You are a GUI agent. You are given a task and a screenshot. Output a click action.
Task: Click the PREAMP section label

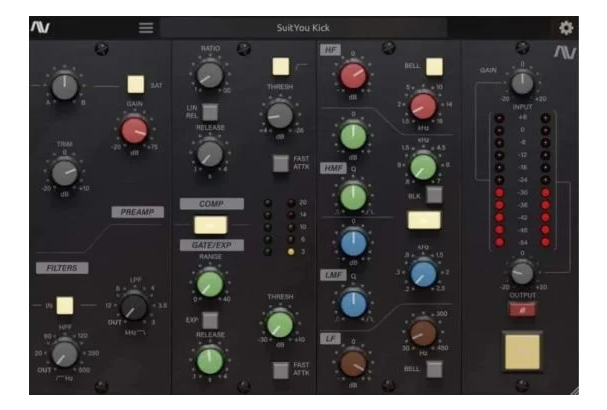(137, 212)
